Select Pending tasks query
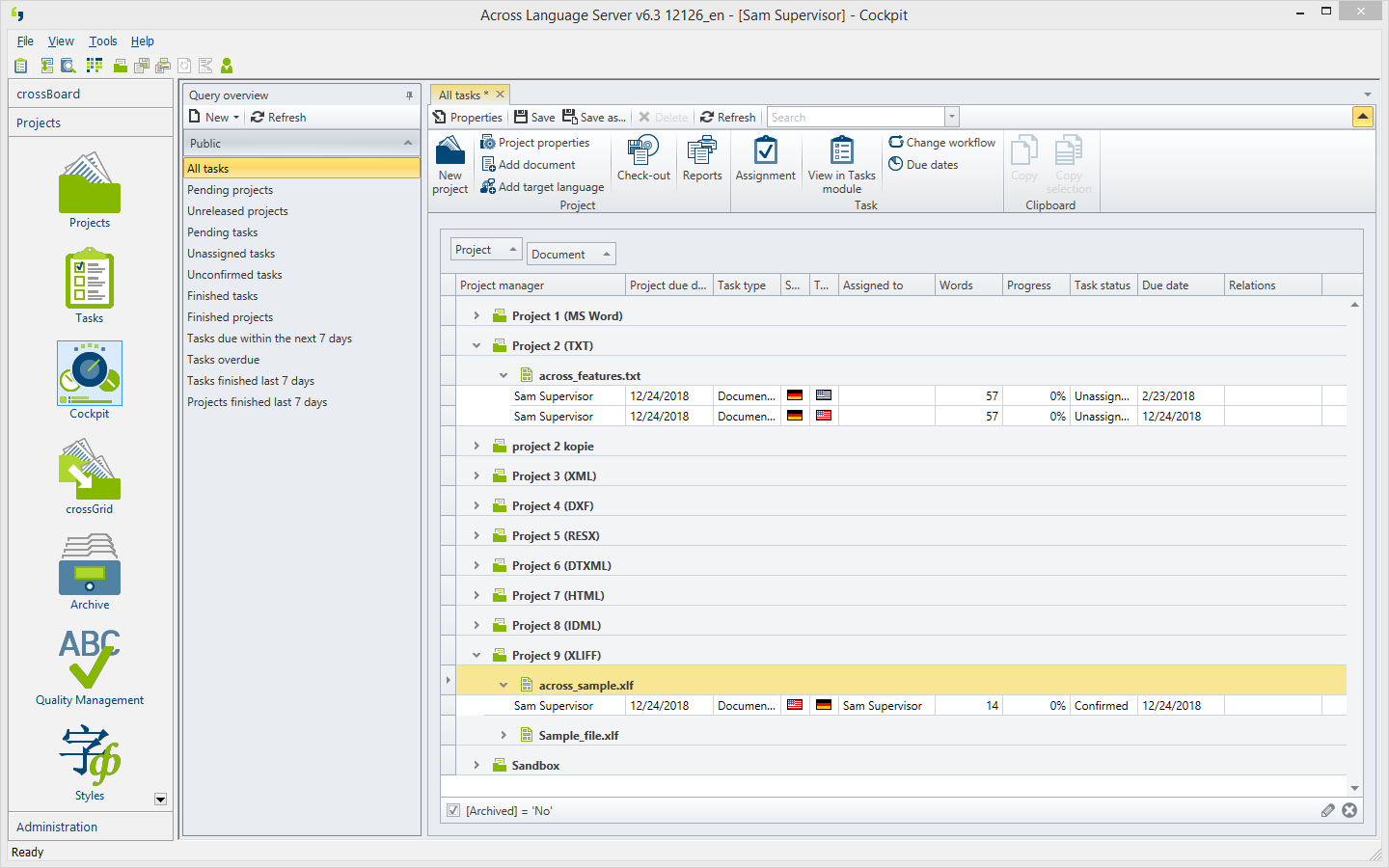 pos(223,232)
